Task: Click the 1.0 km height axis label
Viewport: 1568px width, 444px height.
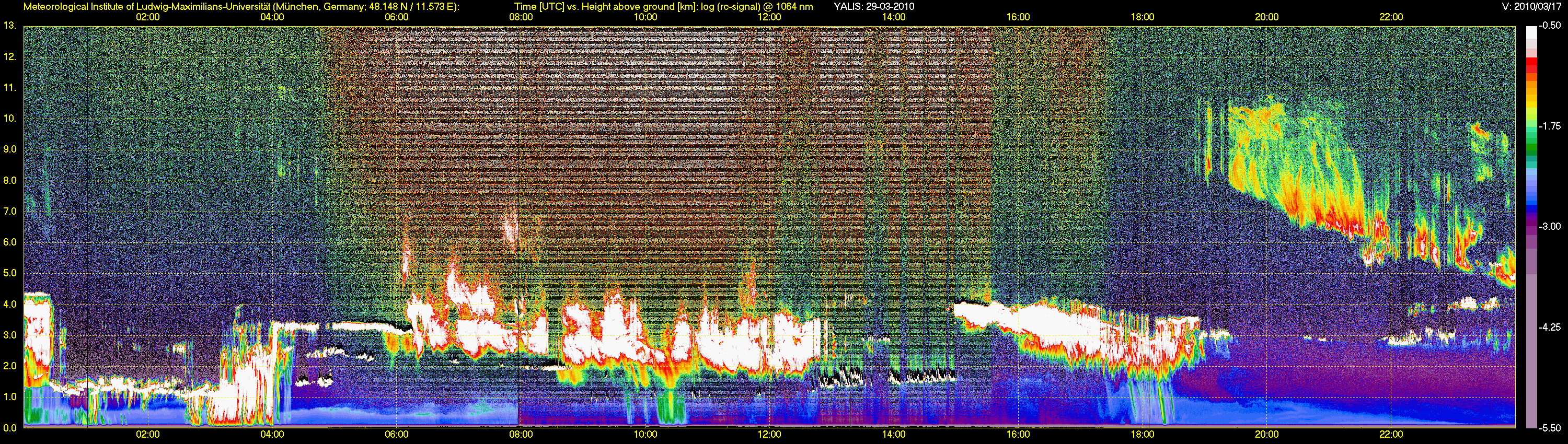Action: [x=10, y=396]
